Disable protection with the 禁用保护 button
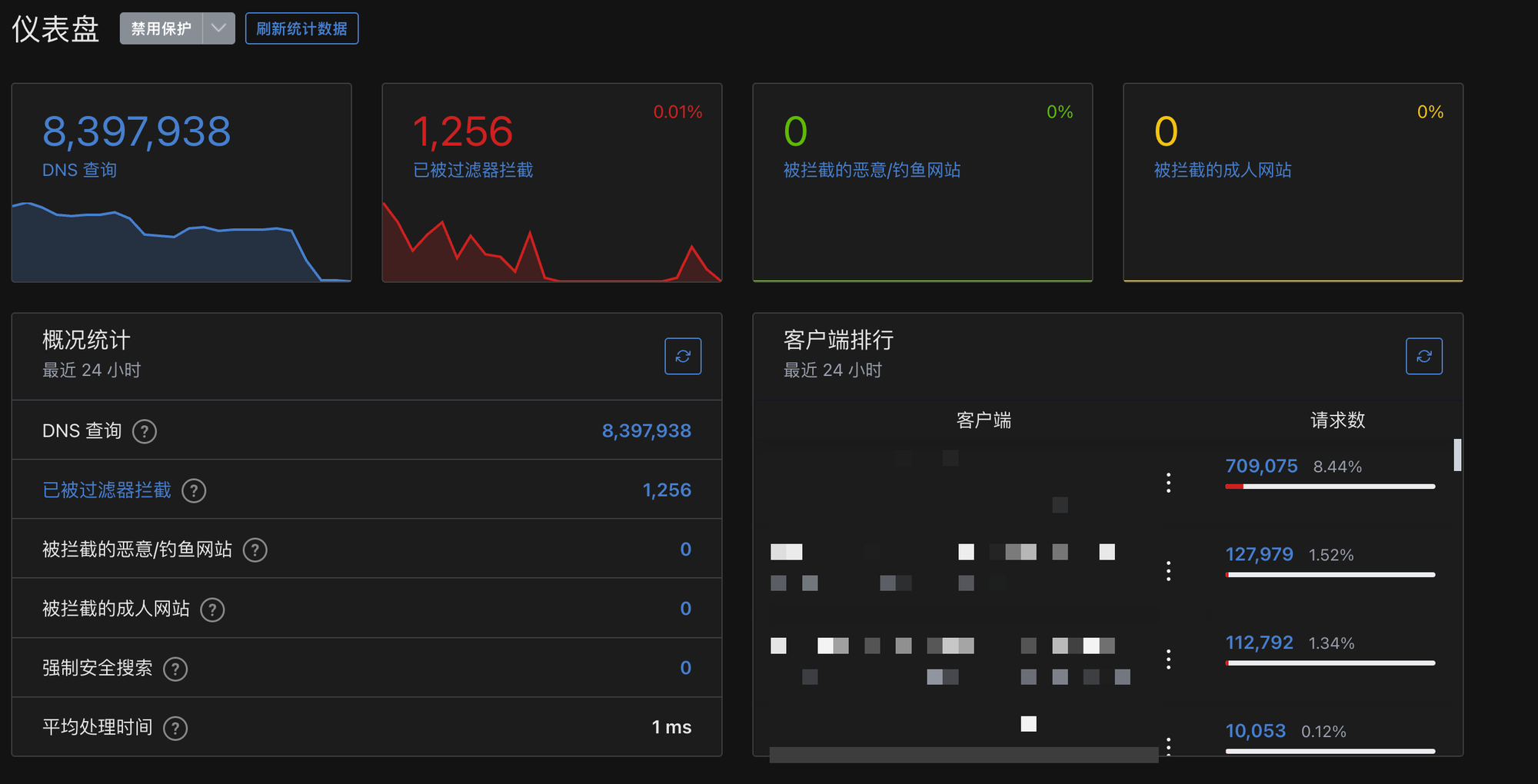Screen dimensions: 1538x784 pos(161,28)
